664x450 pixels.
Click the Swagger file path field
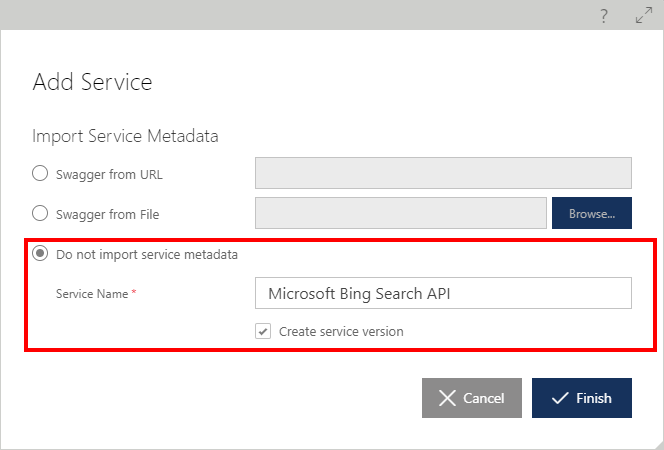(401, 213)
